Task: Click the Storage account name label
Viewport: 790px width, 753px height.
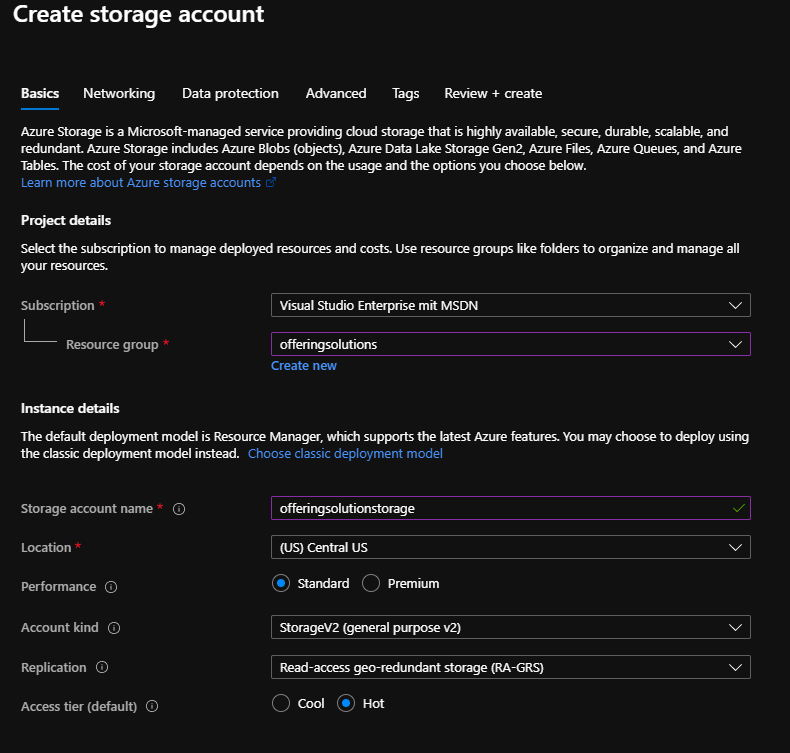Action: click(x=87, y=509)
